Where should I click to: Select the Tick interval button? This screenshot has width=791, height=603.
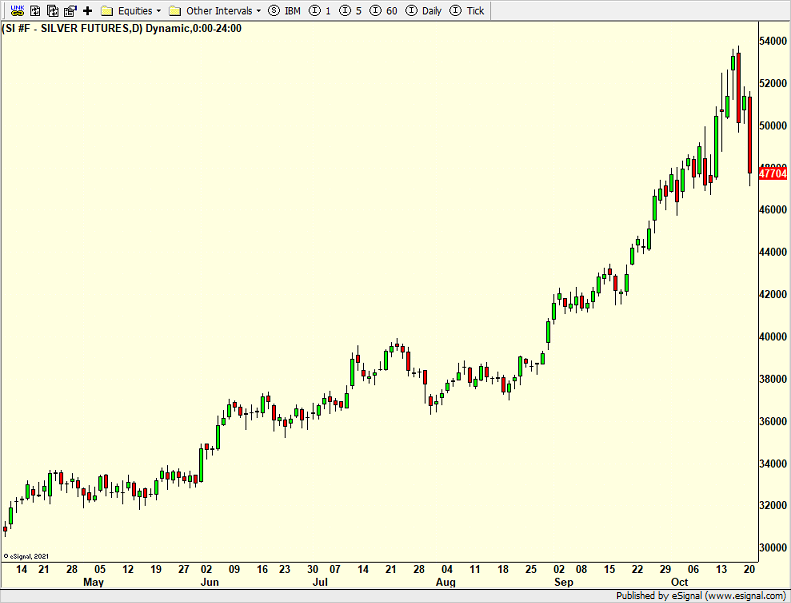coord(467,10)
